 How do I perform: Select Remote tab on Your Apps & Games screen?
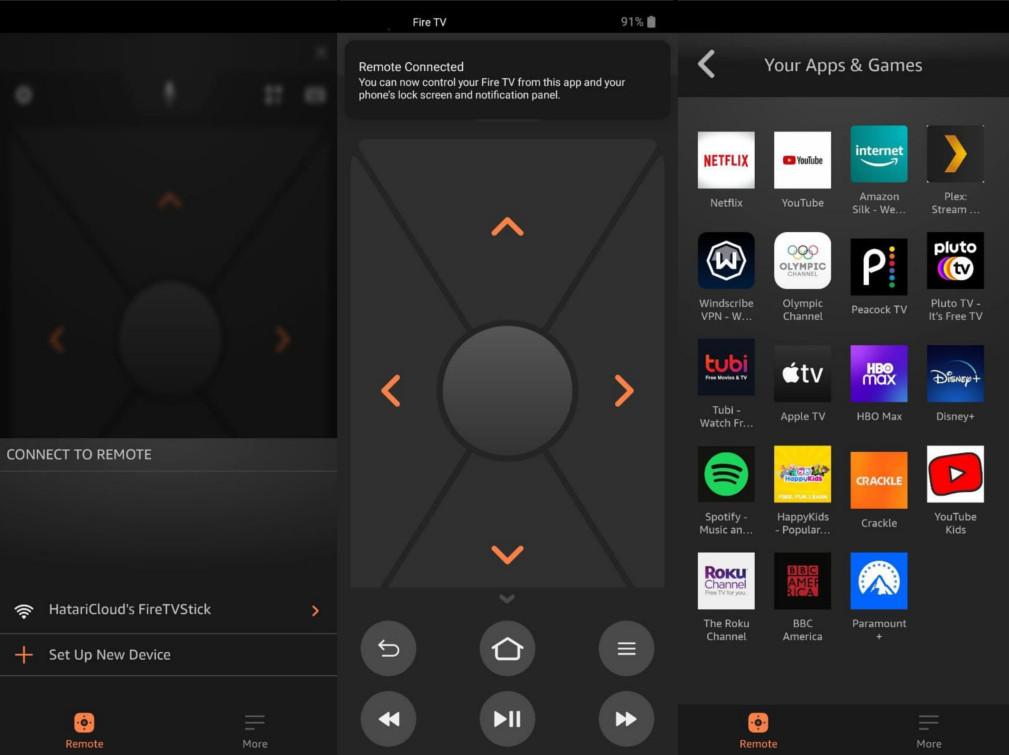pyautogui.click(x=758, y=731)
